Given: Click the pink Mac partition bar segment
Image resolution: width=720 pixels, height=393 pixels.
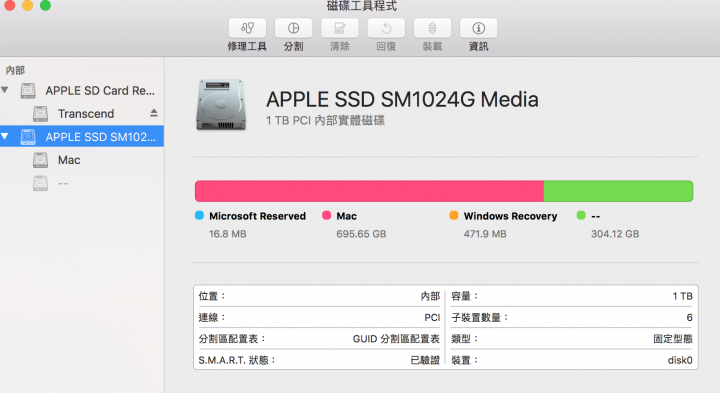Looking at the screenshot, I should coord(369,191).
